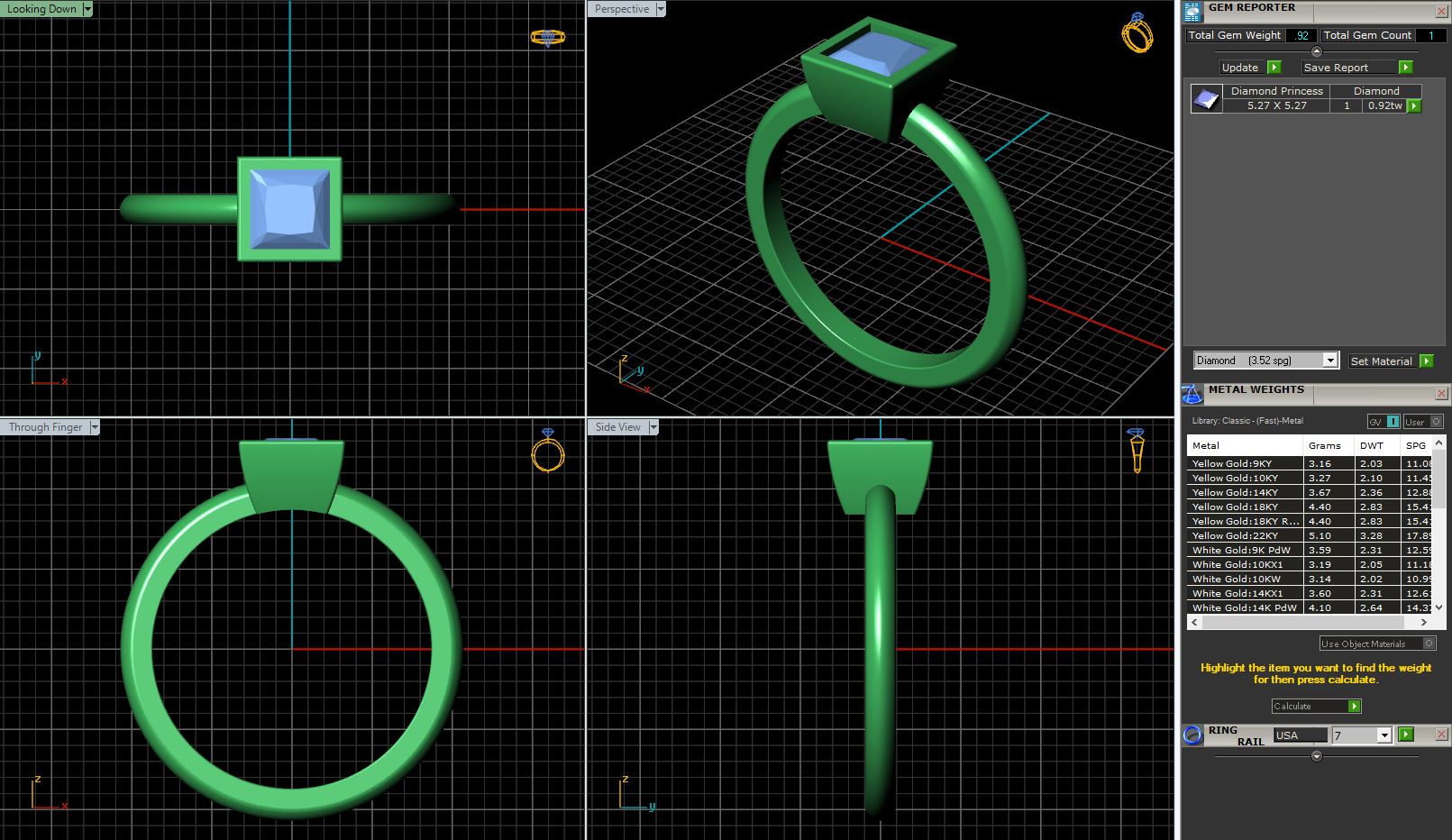
Task: Collapse Gem Reporter panel with slider handle
Action: pyautogui.click(x=1316, y=51)
